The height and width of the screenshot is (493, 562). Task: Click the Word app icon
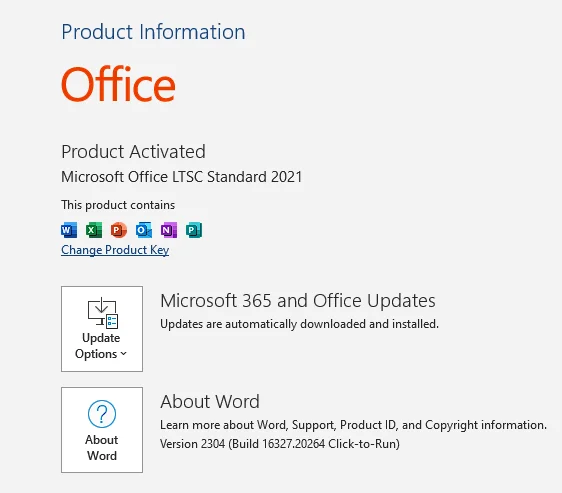[69, 230]
